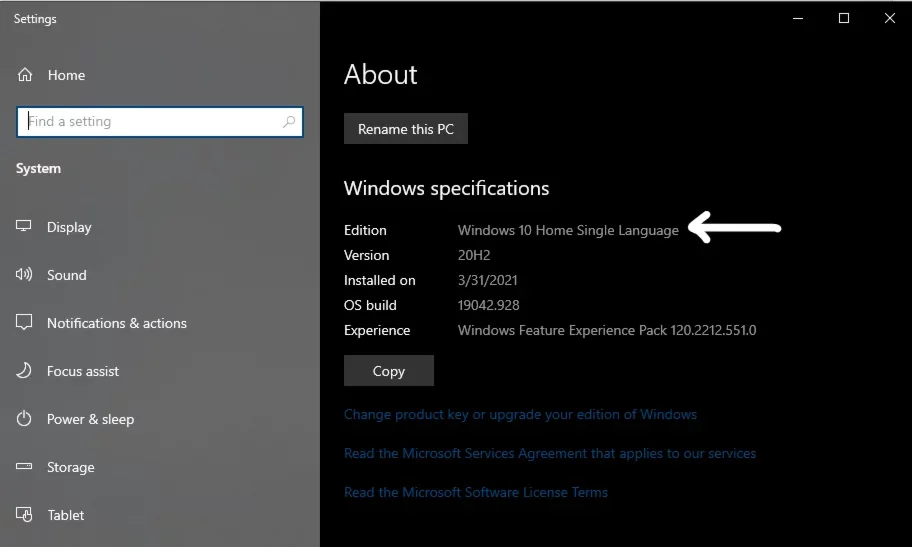Click the search magnifier icon
Viewport: 912px width, 547px height.
(289, 122)
